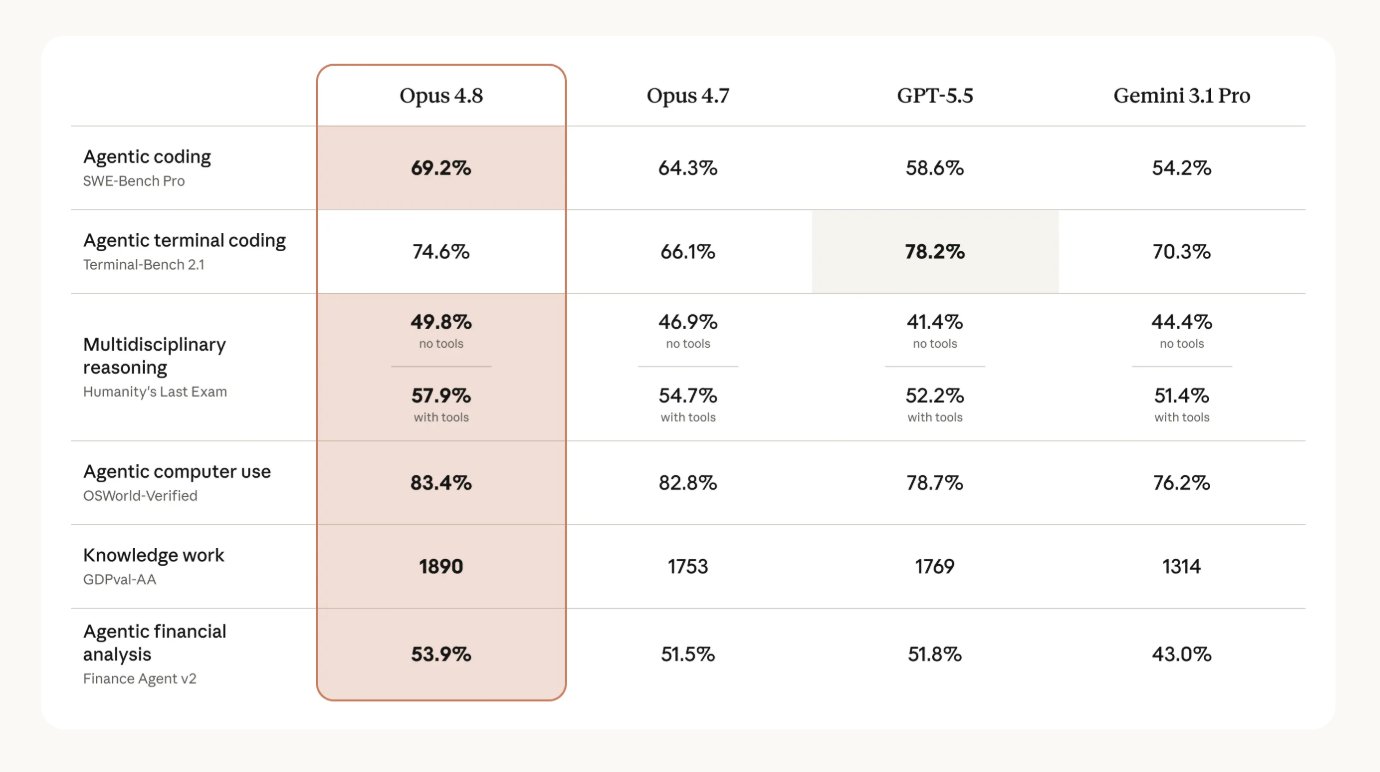Click the 83.4% OSWorld-Verified score
The height and width of the screenshot is (772, 1380).
click(x=441, y=483)
